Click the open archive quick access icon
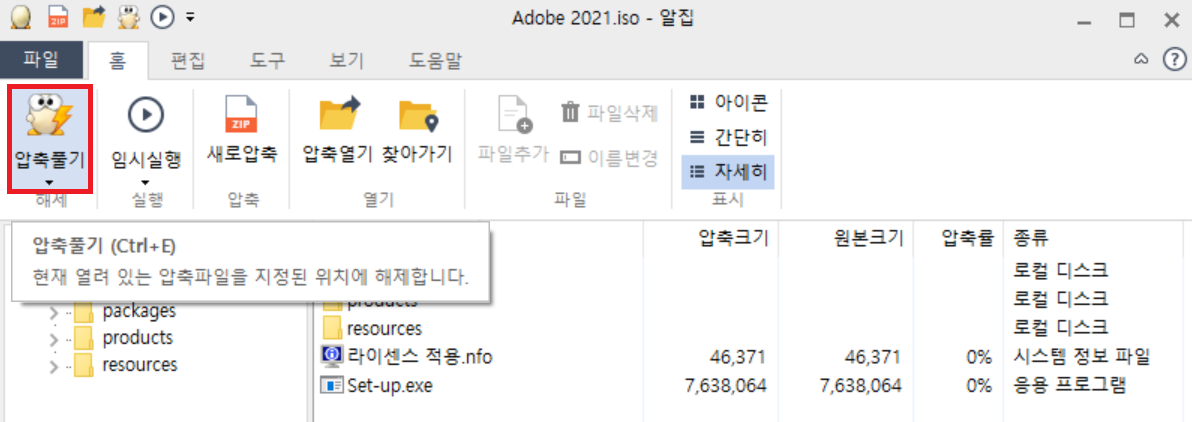The height and width of the screenshot is (422, 1192). point(94,15)
